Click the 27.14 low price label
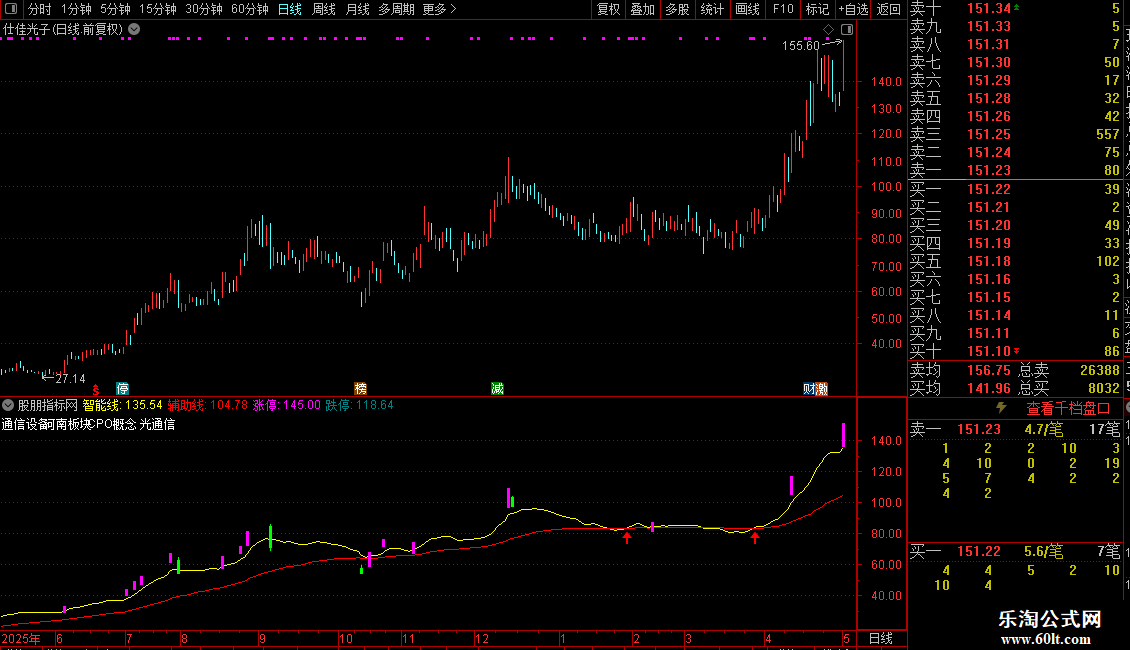 tap(70, 378)
